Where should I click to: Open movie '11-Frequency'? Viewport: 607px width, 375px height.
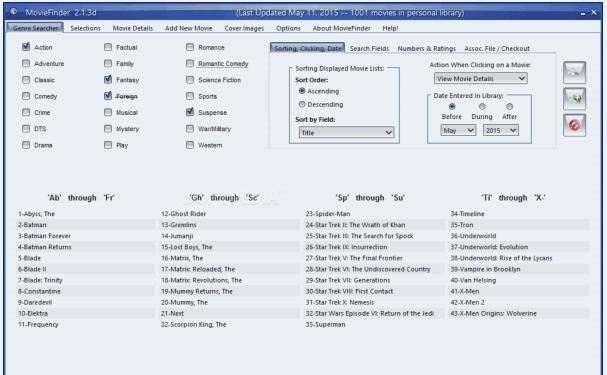(38, 324)
